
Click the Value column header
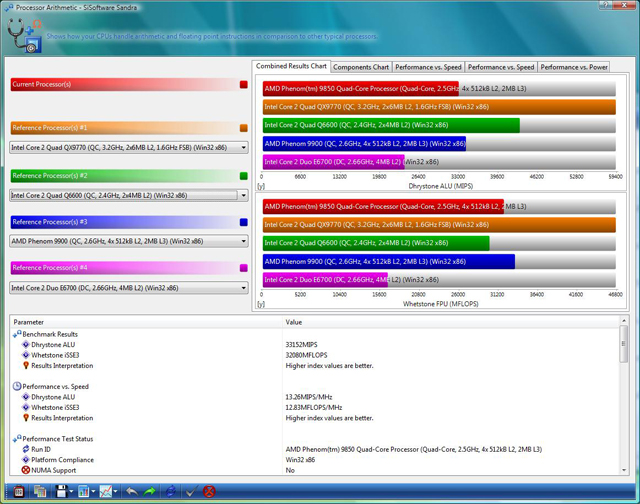pyautogui.click(x=450, y=323)
